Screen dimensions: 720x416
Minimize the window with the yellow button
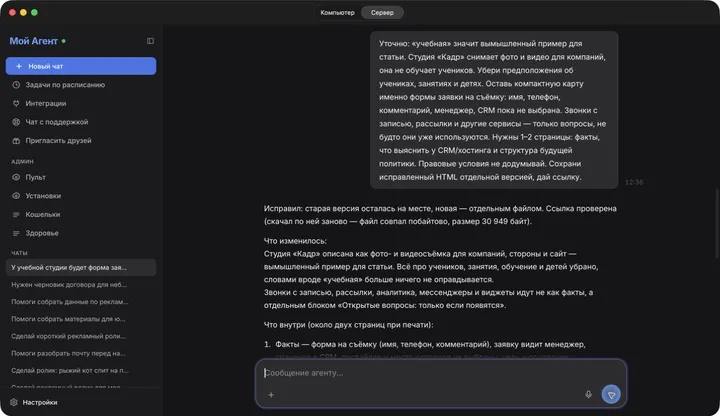point(23,12)
